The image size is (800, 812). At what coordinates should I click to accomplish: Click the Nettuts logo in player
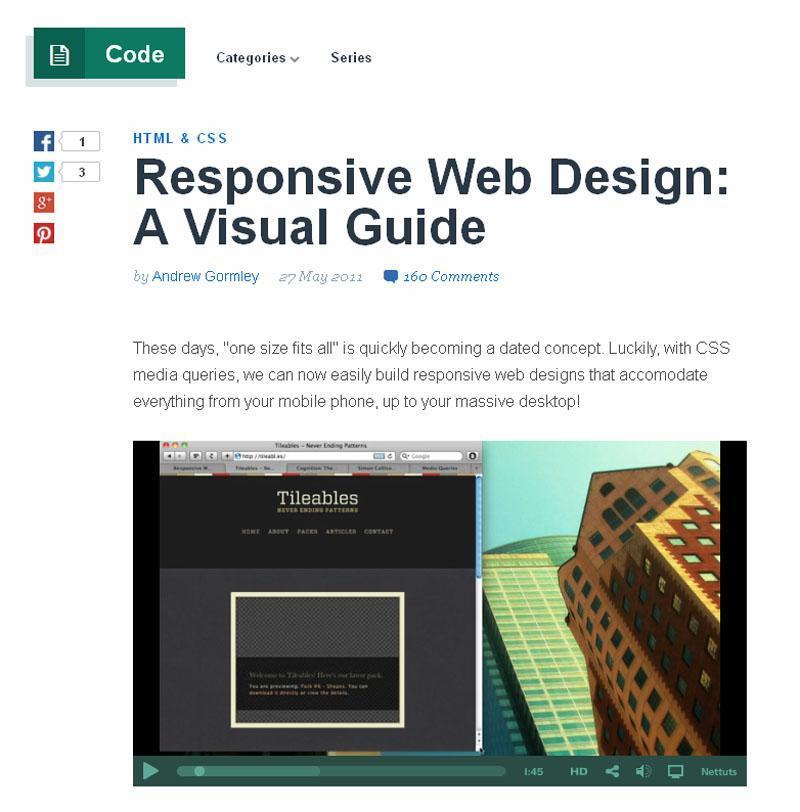point(718,771)
